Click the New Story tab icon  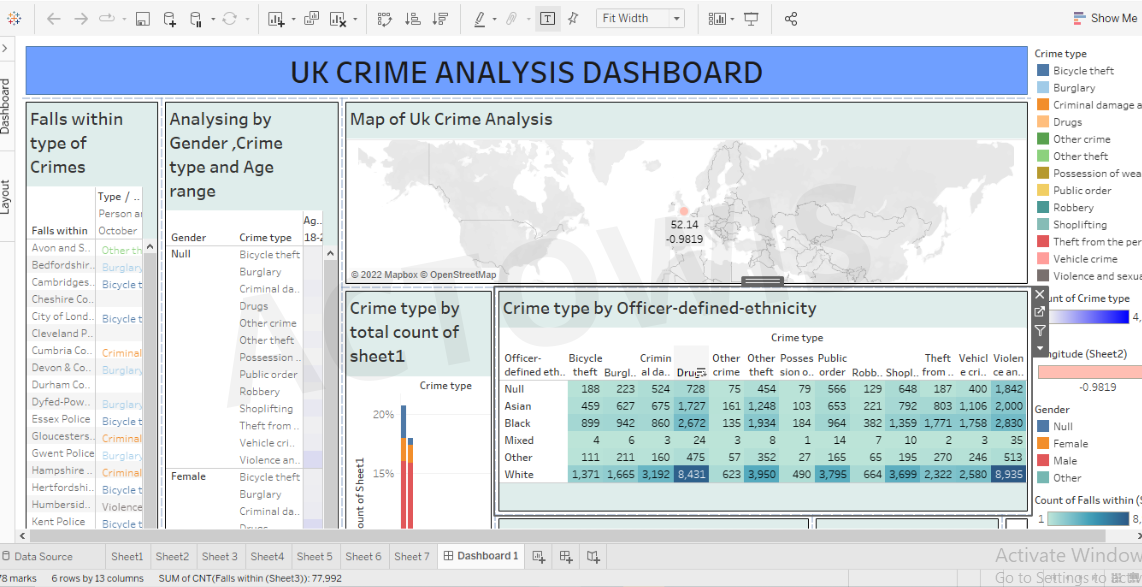(x=594, y=557)
